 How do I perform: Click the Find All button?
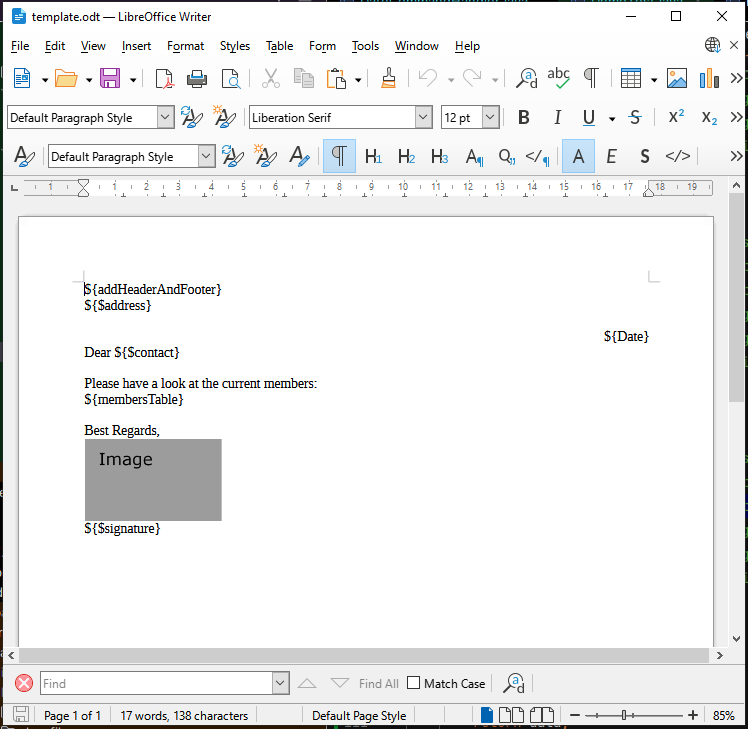[x=378, y=684]
